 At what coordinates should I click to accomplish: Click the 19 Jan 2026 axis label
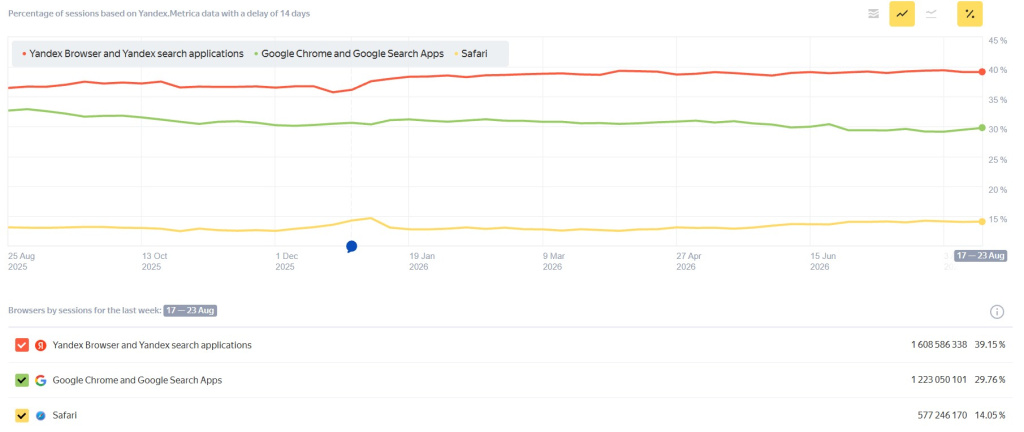coord(421,261)
